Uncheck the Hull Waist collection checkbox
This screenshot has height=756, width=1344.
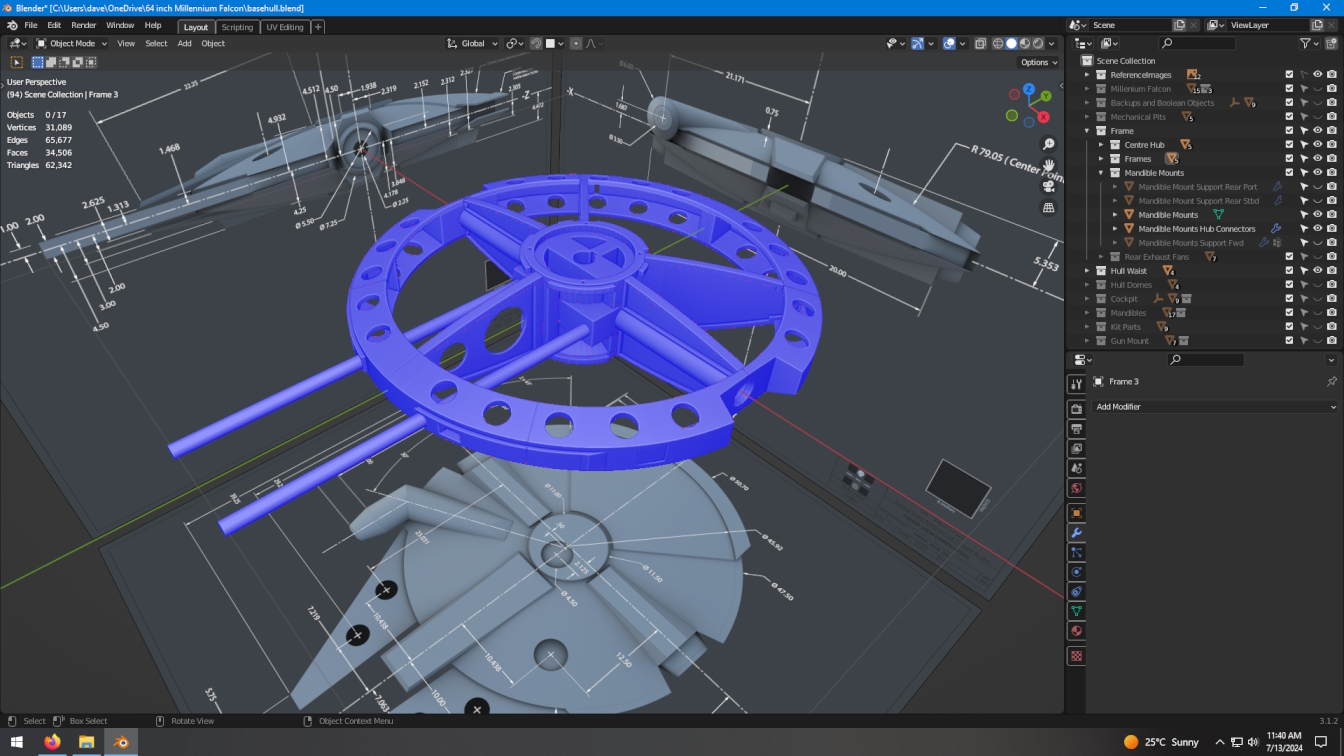(1289, 271)
